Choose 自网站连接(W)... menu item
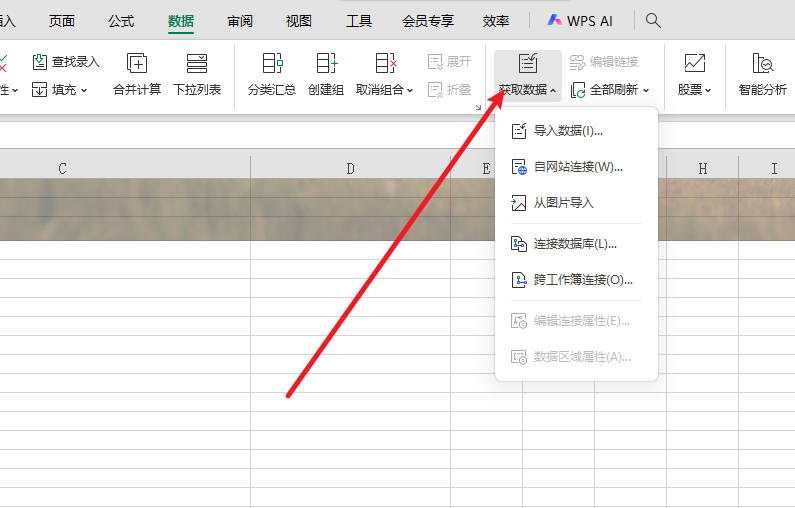The width and height of the screenshot is (795, 508). (576, 167)
